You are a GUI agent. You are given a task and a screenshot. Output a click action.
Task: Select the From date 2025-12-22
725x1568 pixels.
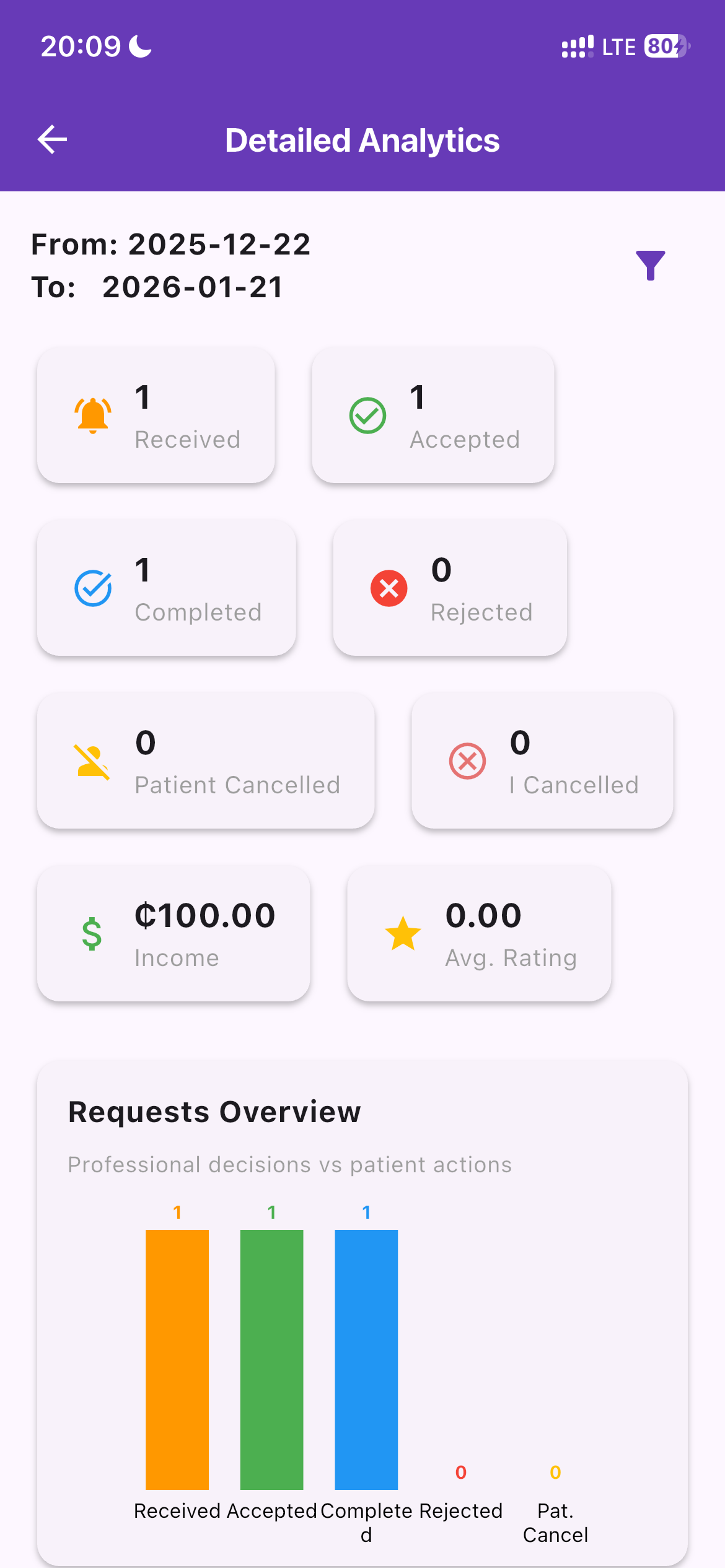[x=219, y=244]
